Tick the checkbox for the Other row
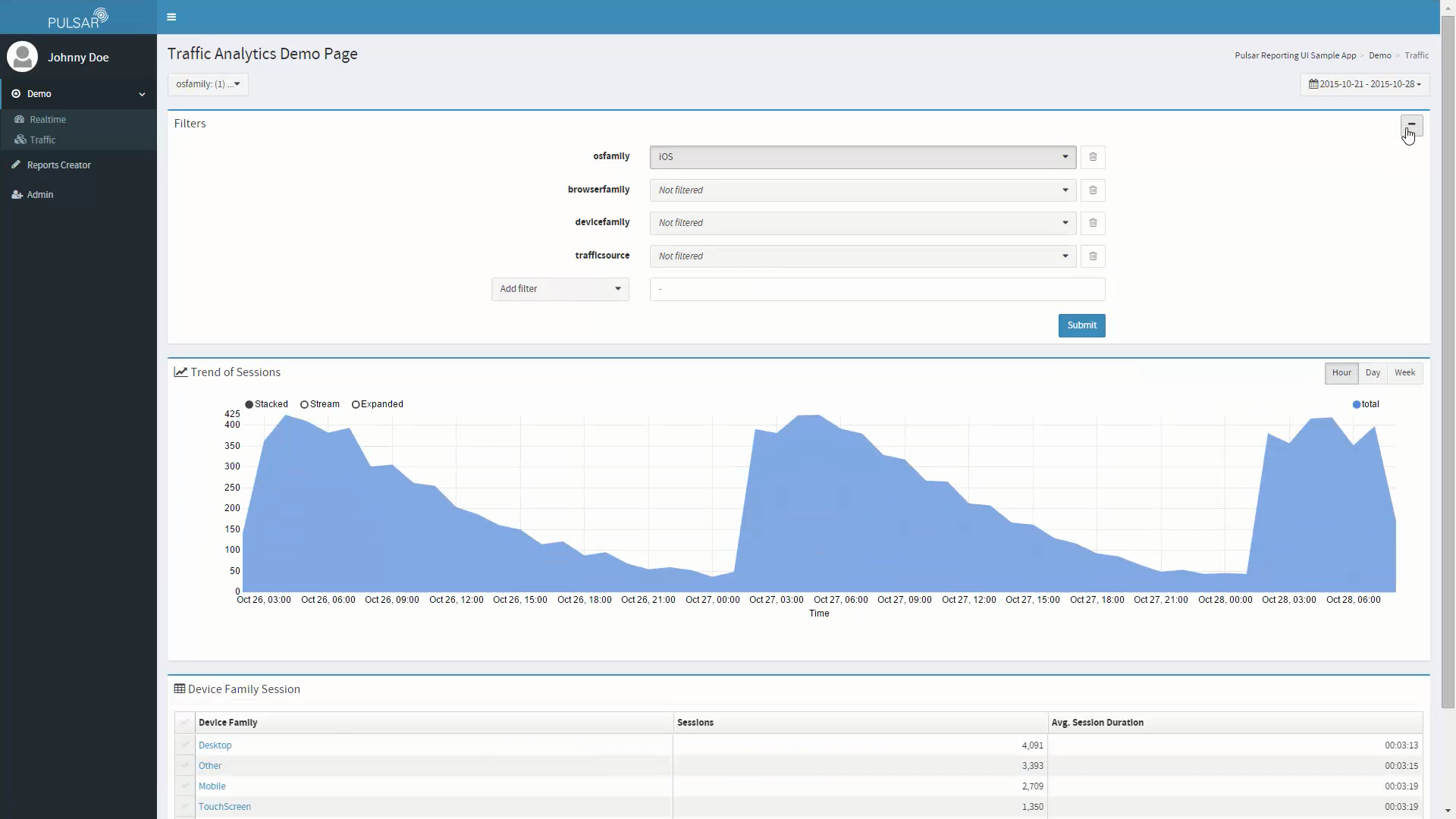 coord(185,765)
